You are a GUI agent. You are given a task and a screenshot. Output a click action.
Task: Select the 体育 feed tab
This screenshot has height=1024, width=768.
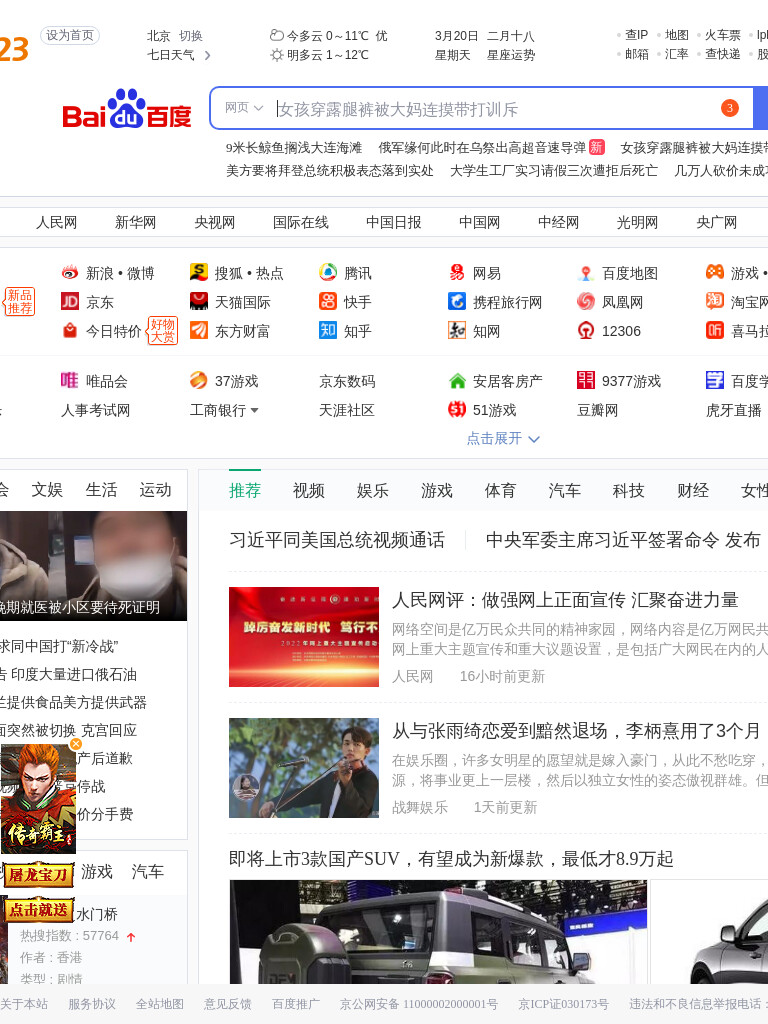click(x=500, y=490)
